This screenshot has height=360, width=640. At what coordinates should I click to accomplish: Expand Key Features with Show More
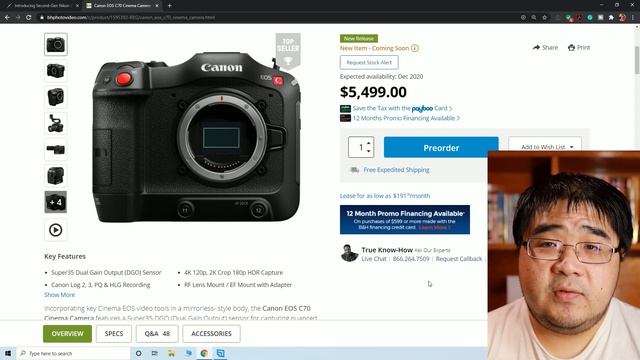point(60,295)
